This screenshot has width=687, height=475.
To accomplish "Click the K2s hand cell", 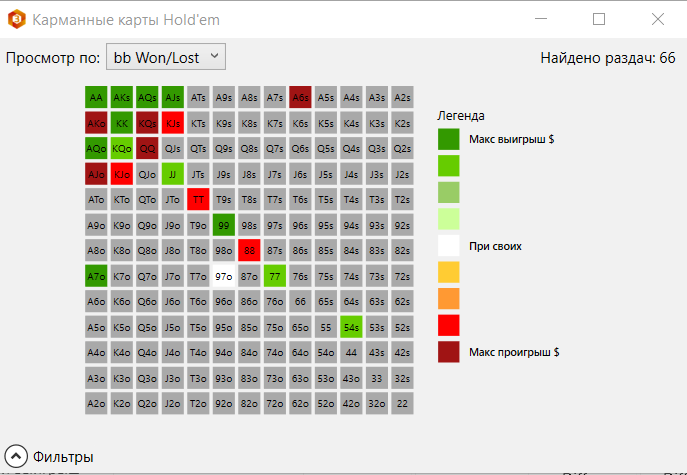I will 402,123.
